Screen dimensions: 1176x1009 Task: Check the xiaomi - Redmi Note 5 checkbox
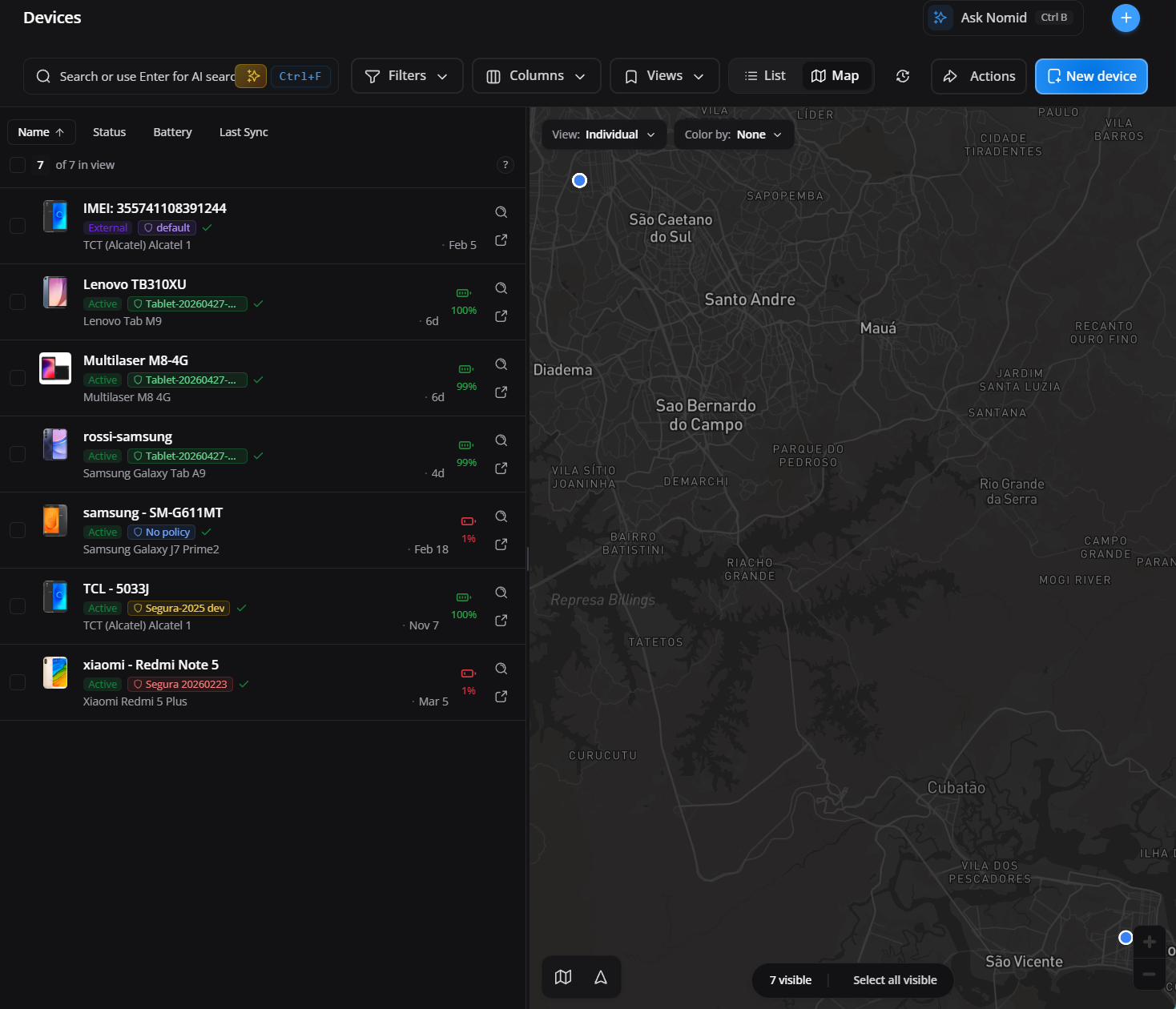coord(18,682)
